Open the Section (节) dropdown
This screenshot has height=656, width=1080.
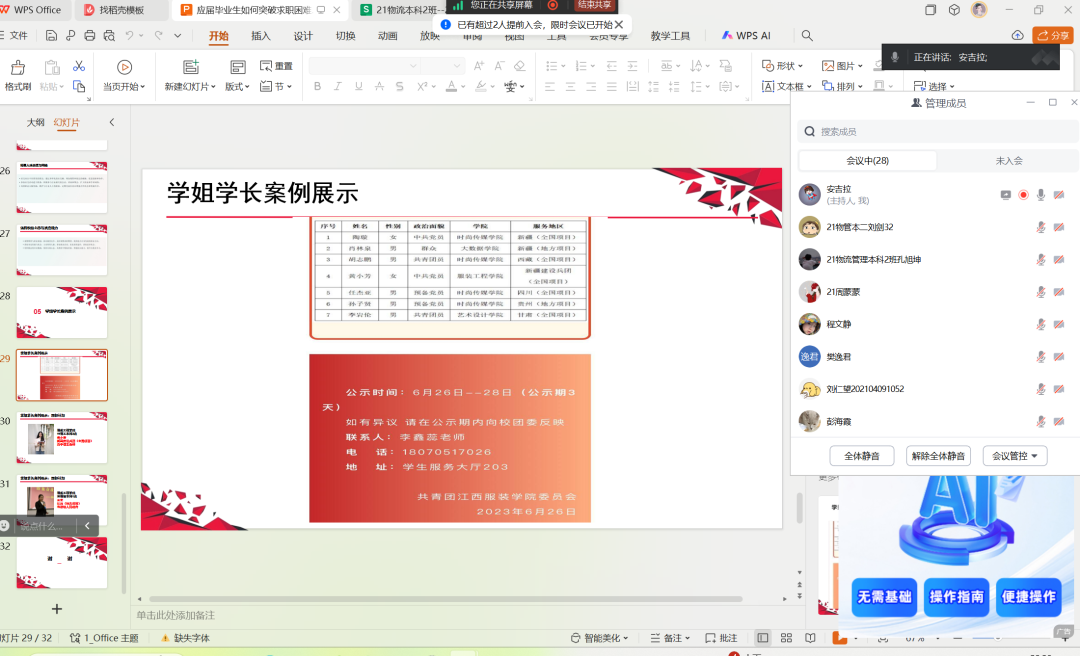click(276, 86)
